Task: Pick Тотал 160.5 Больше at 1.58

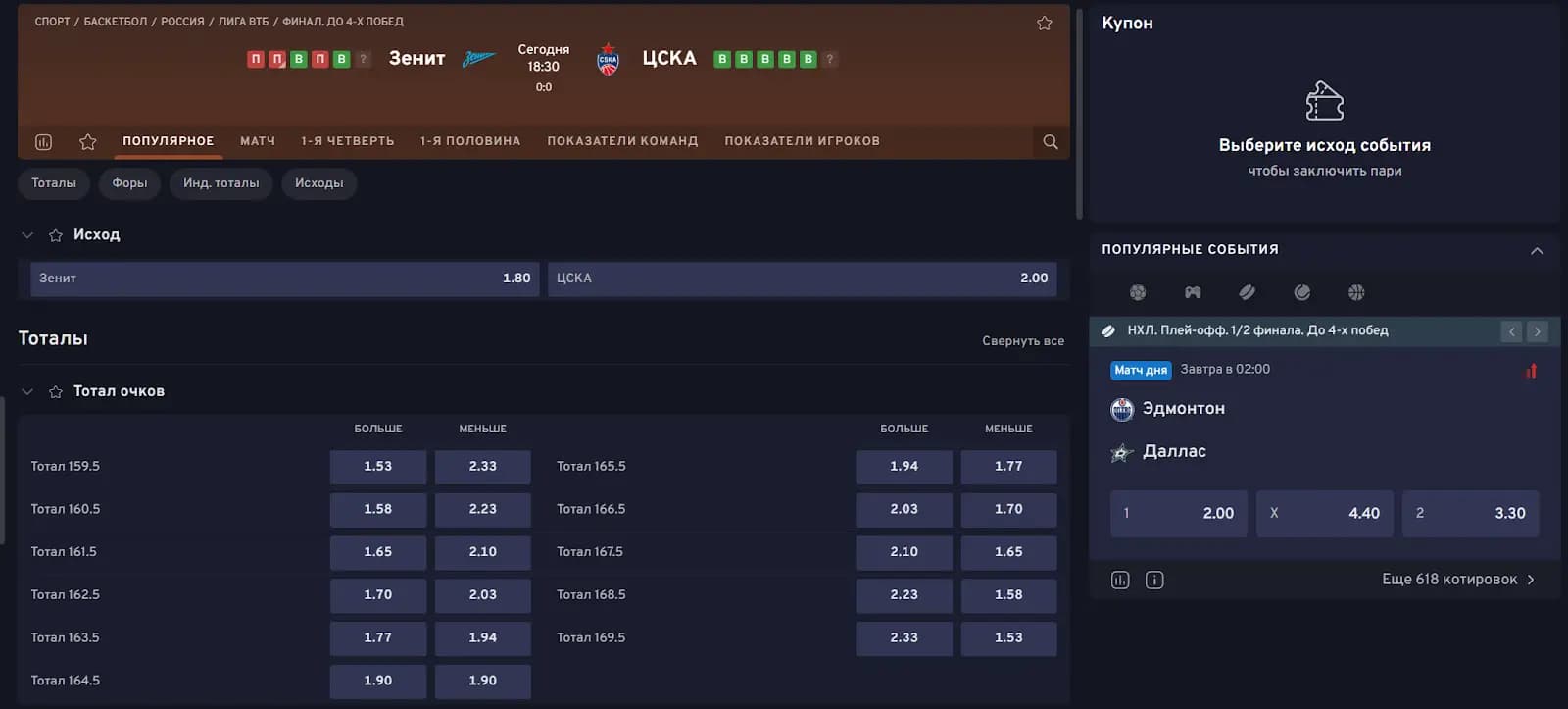Action: click(378, 510)
